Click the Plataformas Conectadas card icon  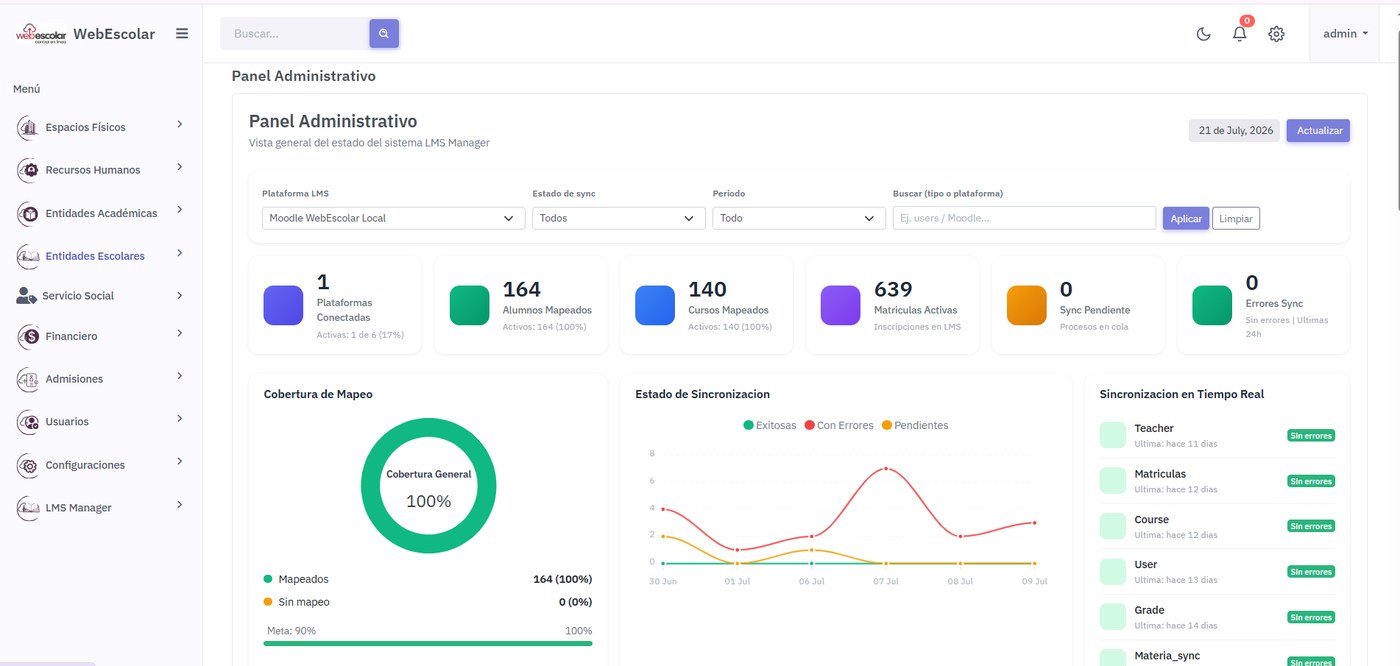point(283,305)
